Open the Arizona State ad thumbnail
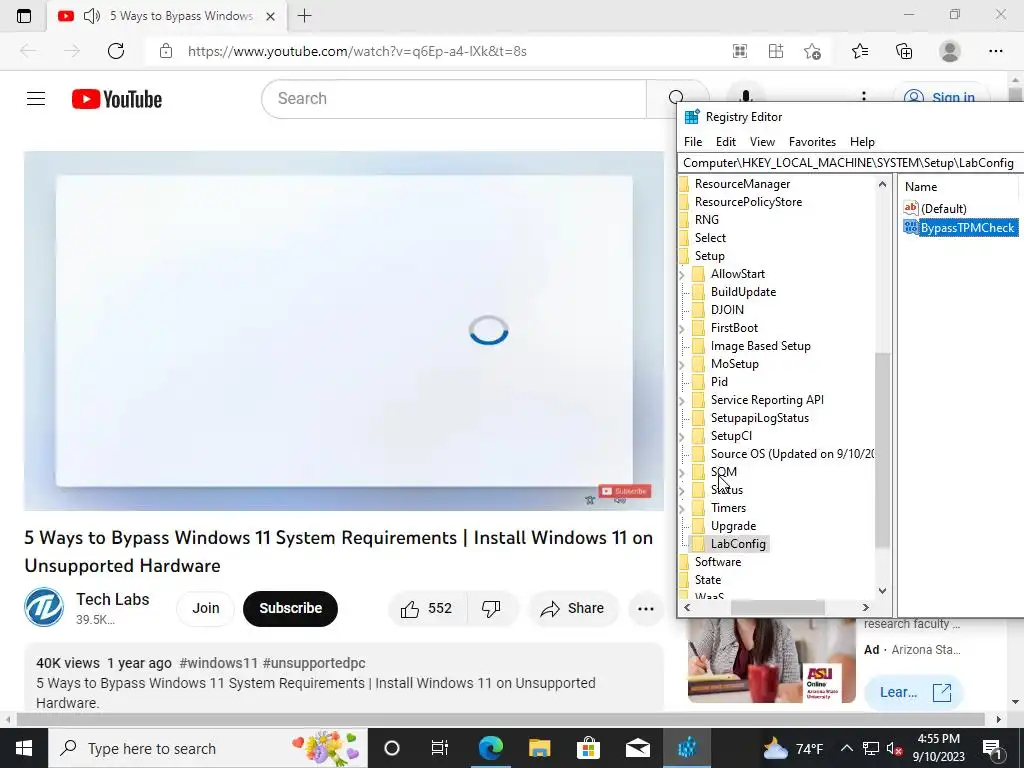The image size is (1024, 768). 771,660
